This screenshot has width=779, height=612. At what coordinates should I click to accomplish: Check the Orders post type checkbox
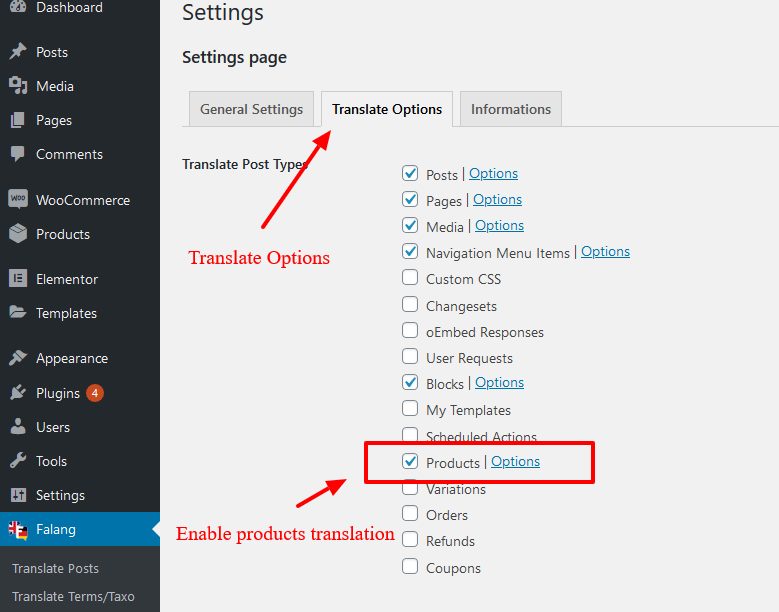410,513
